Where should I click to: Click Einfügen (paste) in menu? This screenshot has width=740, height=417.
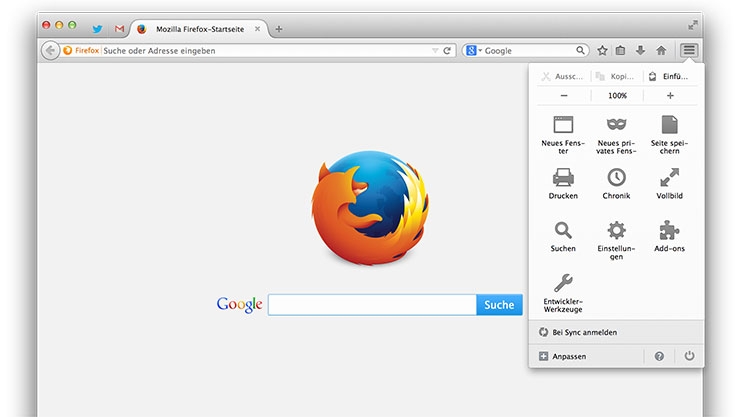pyautogui.click(x=669, y=76)
